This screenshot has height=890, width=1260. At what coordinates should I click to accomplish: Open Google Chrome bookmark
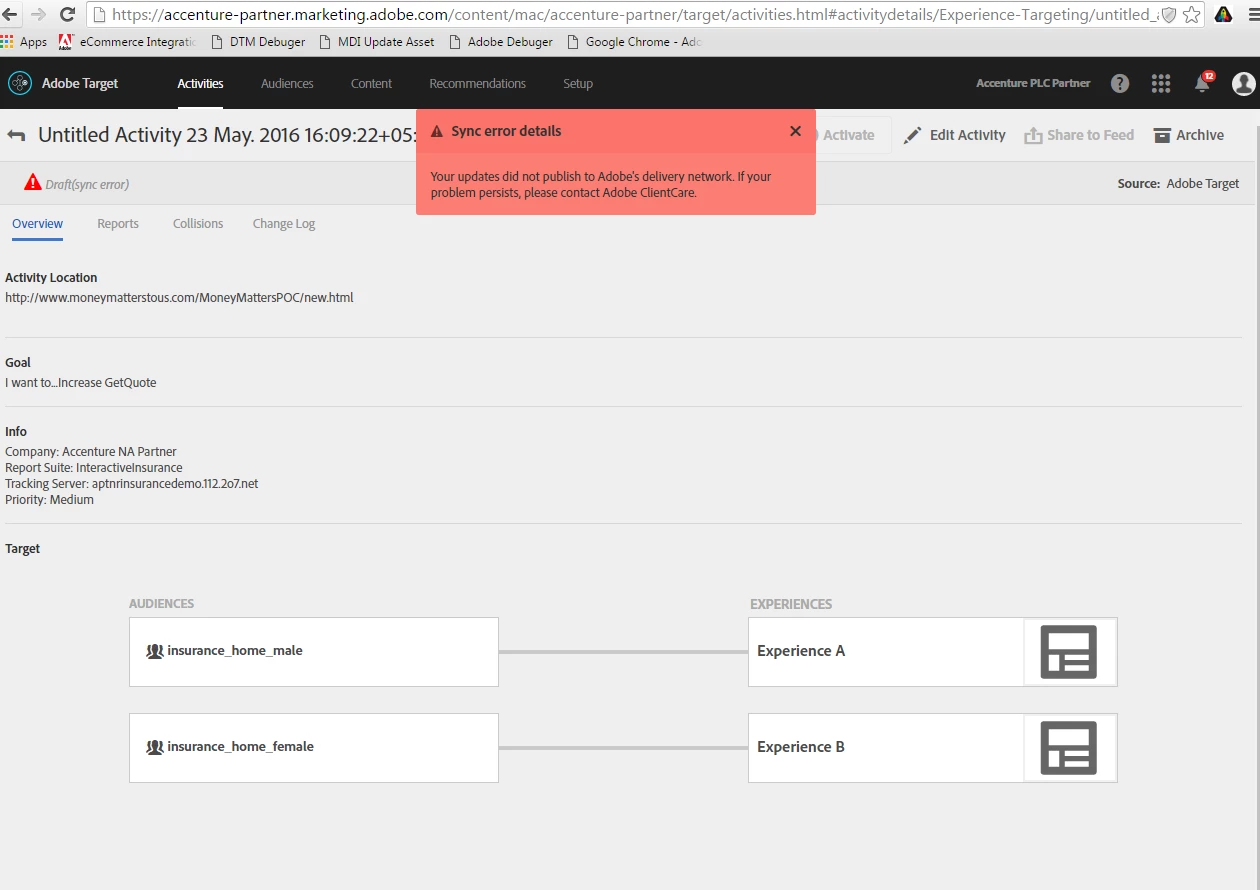click(x=635, y=42)
